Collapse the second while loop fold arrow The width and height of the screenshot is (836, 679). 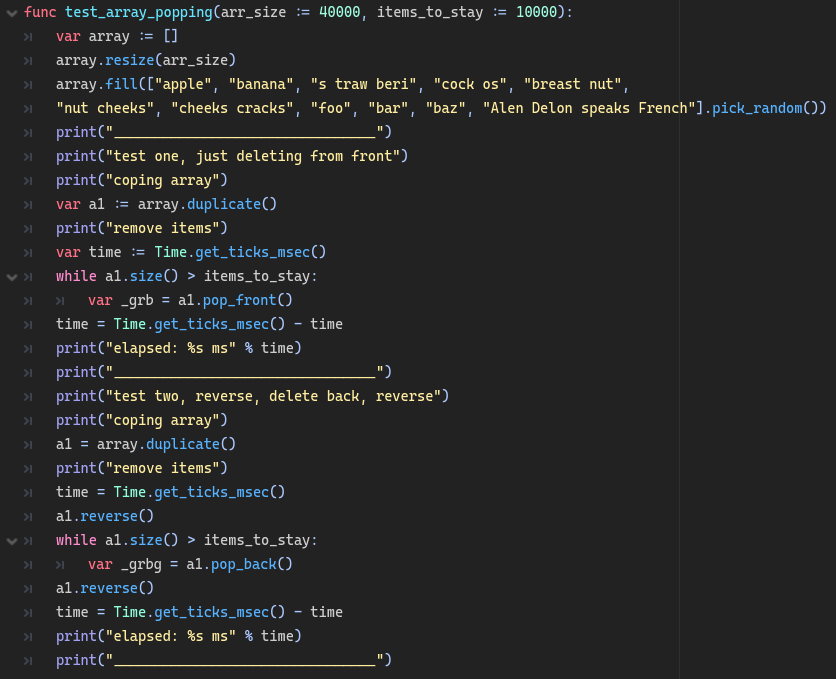[12, 541]
